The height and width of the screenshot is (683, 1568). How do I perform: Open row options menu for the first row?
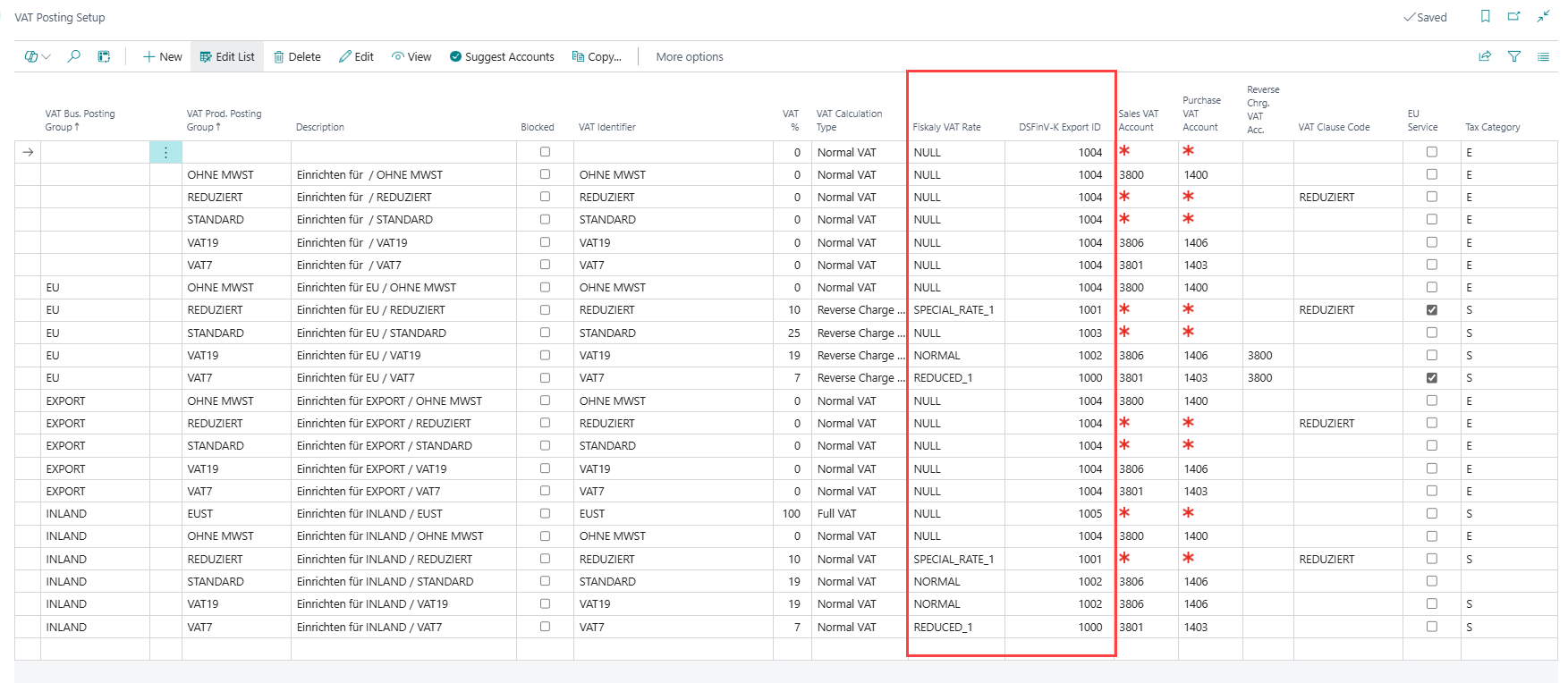point(165,153)
